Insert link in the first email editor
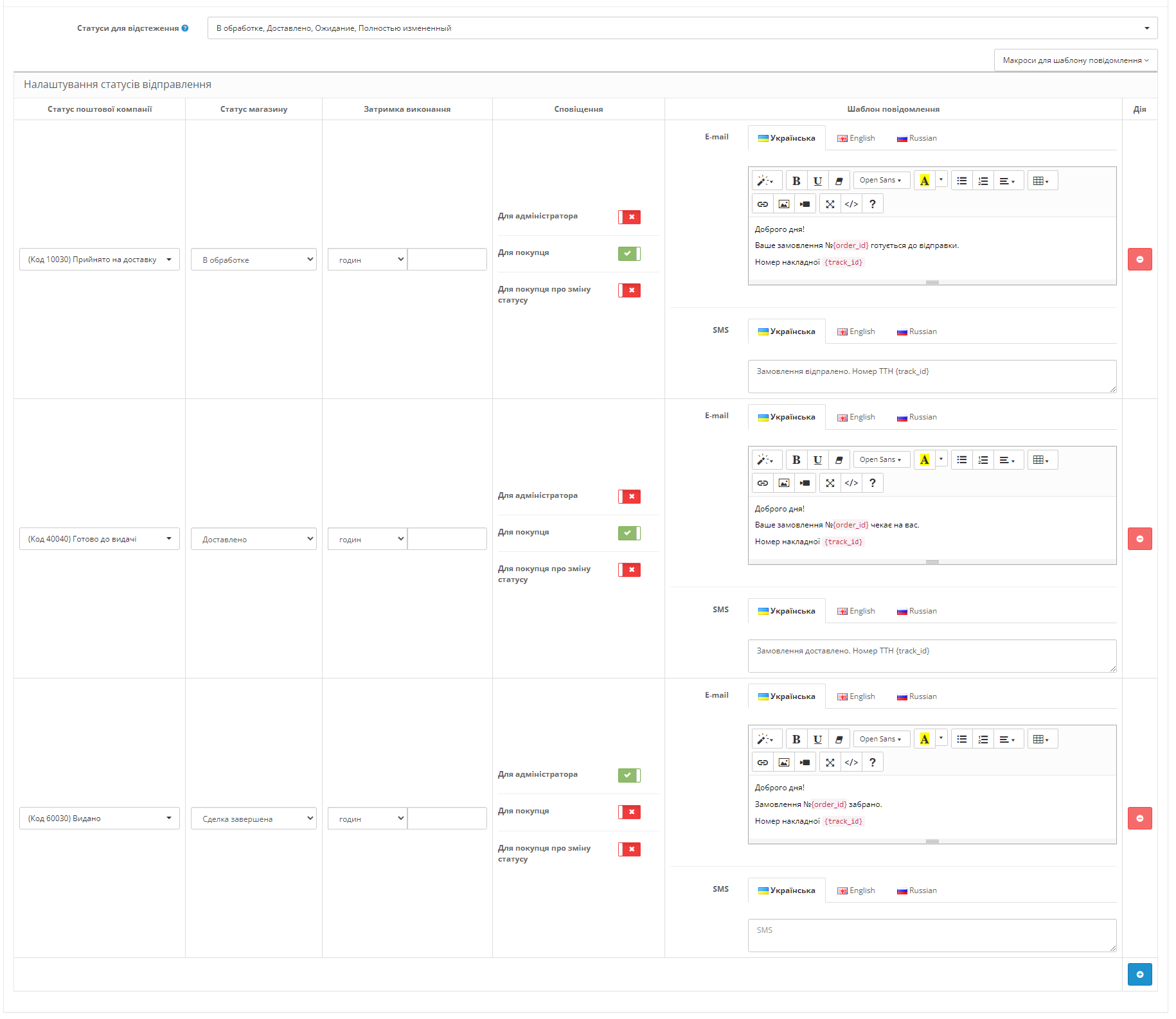This screenshot has width=1176, height=1019. [763, 204]
